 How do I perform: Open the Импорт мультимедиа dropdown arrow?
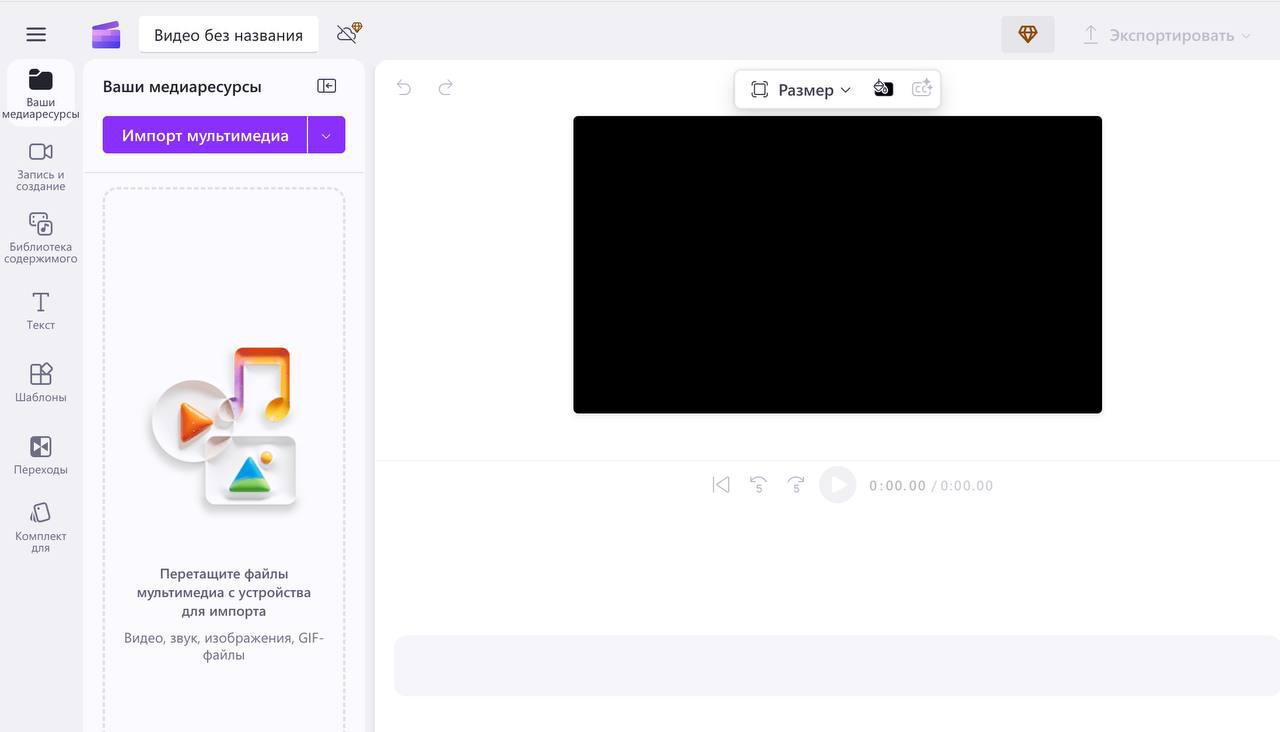(326, 134)
